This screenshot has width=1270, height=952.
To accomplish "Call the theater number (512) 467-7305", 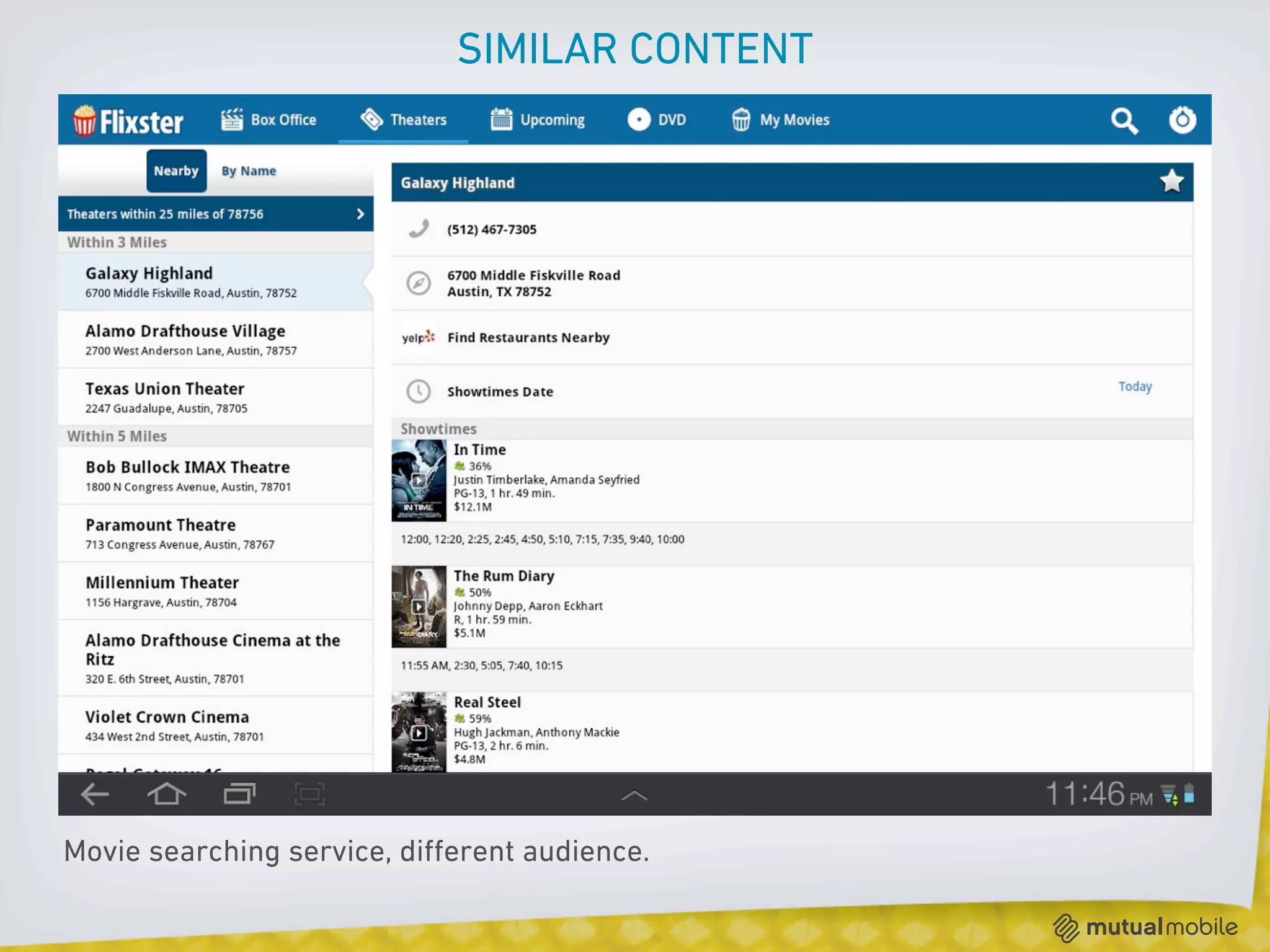I will pyautogui.click(x=492, y=229).
